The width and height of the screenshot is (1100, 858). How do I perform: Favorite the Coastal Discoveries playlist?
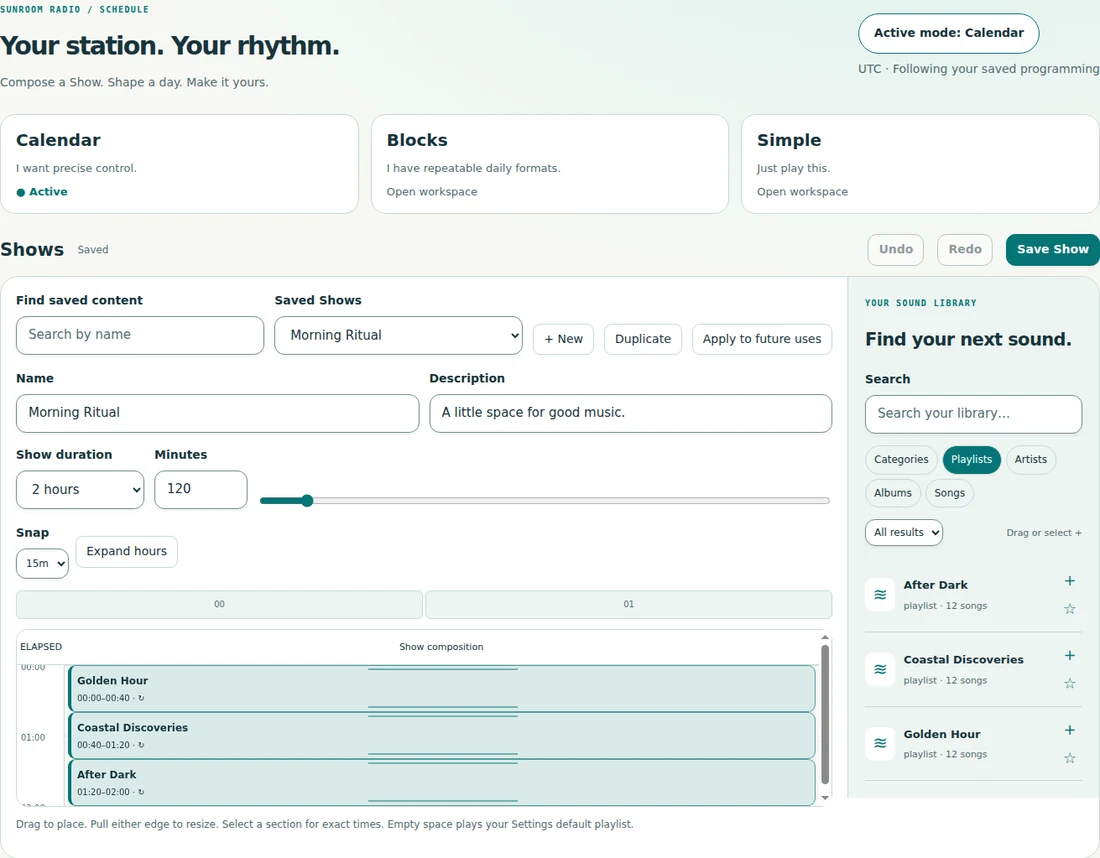coord(1069,683)
